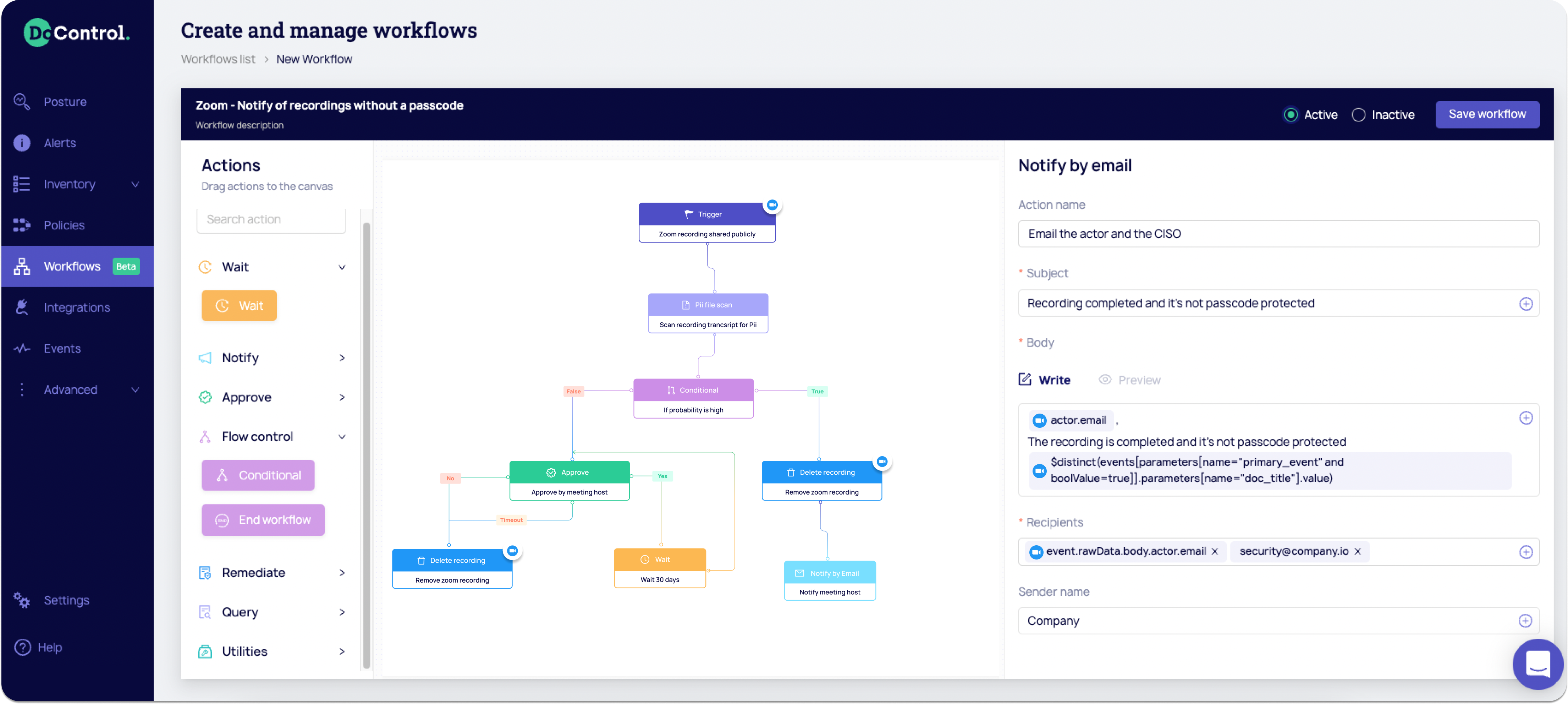Set workflow status to Inactive

point(1358,114)
